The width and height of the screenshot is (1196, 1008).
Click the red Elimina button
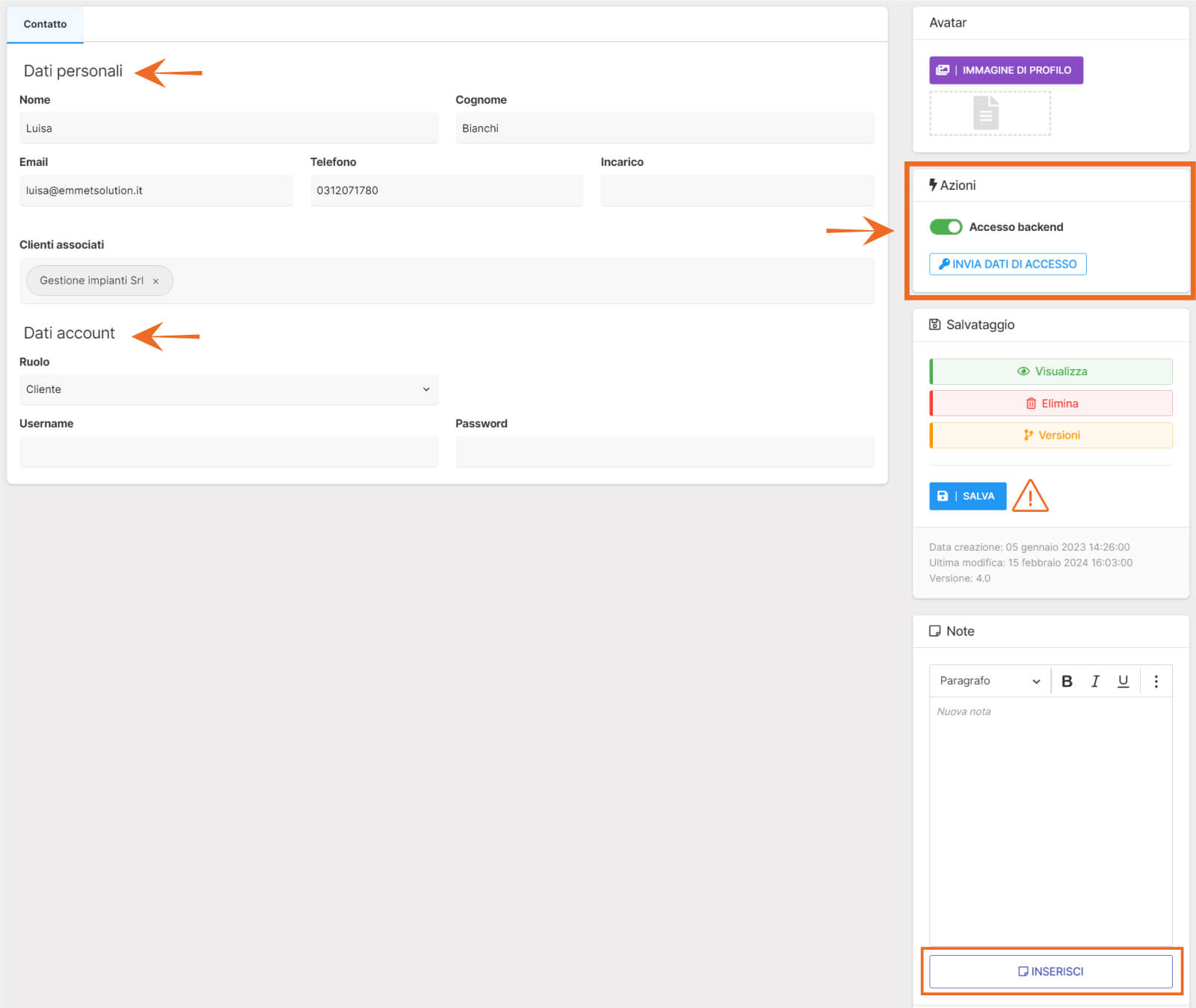(1051, 403)
